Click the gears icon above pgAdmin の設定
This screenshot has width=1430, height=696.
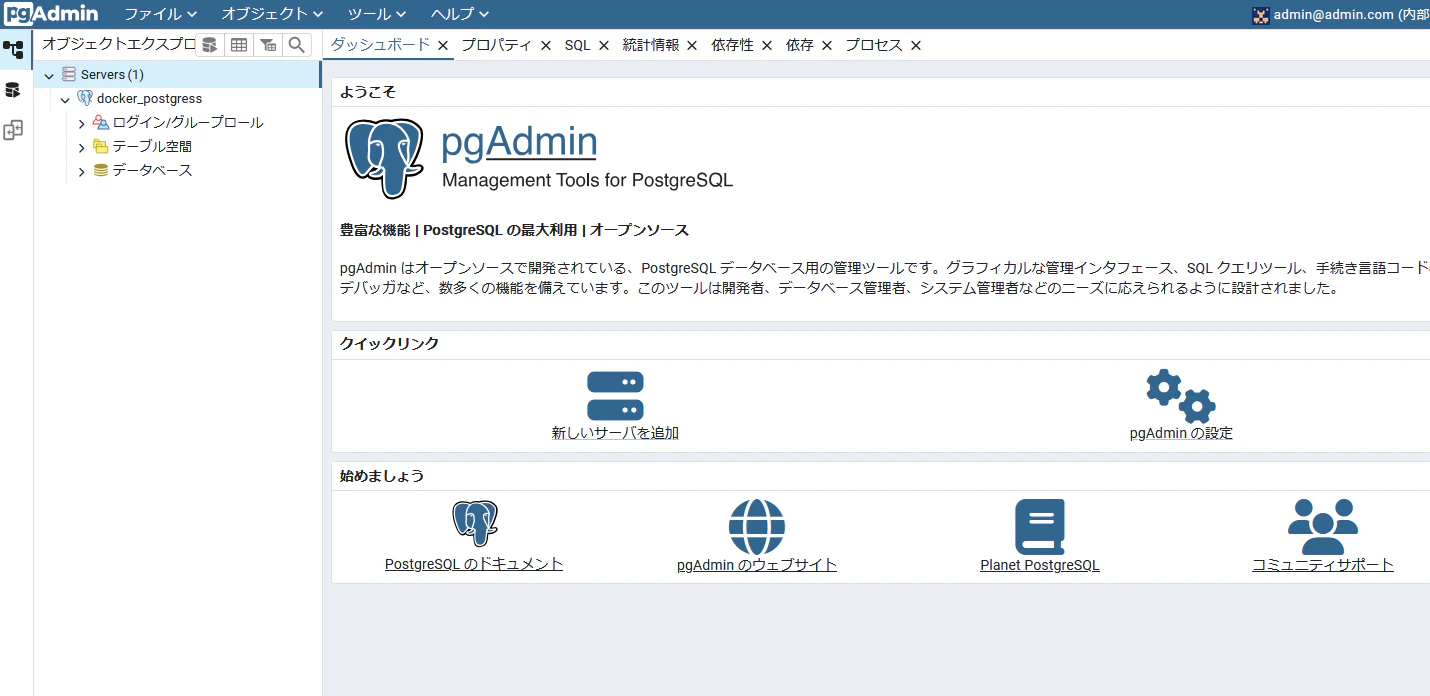point(1181,396)
